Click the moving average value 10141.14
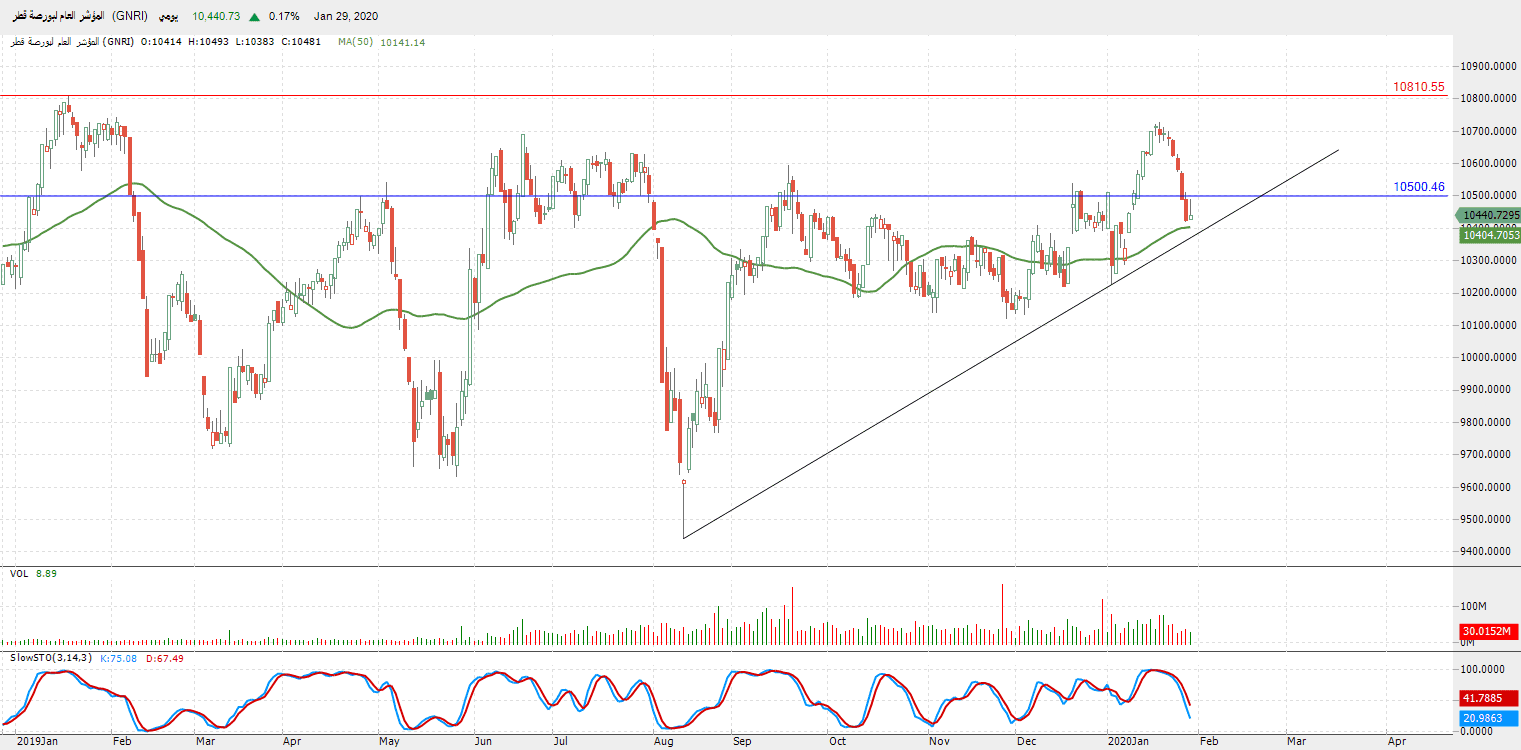The width and height of the screenshot is (1521, 750). pyautogui.click(x=403, y=42)
